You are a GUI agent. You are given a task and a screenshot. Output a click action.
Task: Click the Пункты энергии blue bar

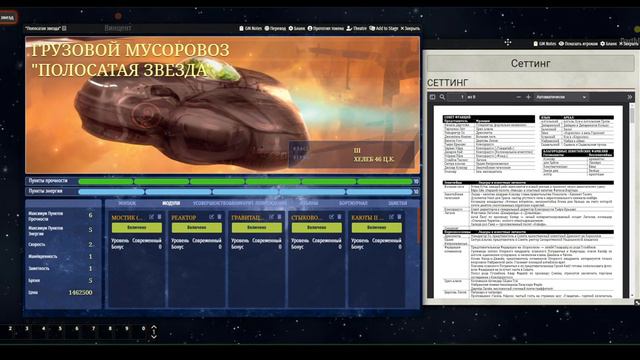pos(246,191)
